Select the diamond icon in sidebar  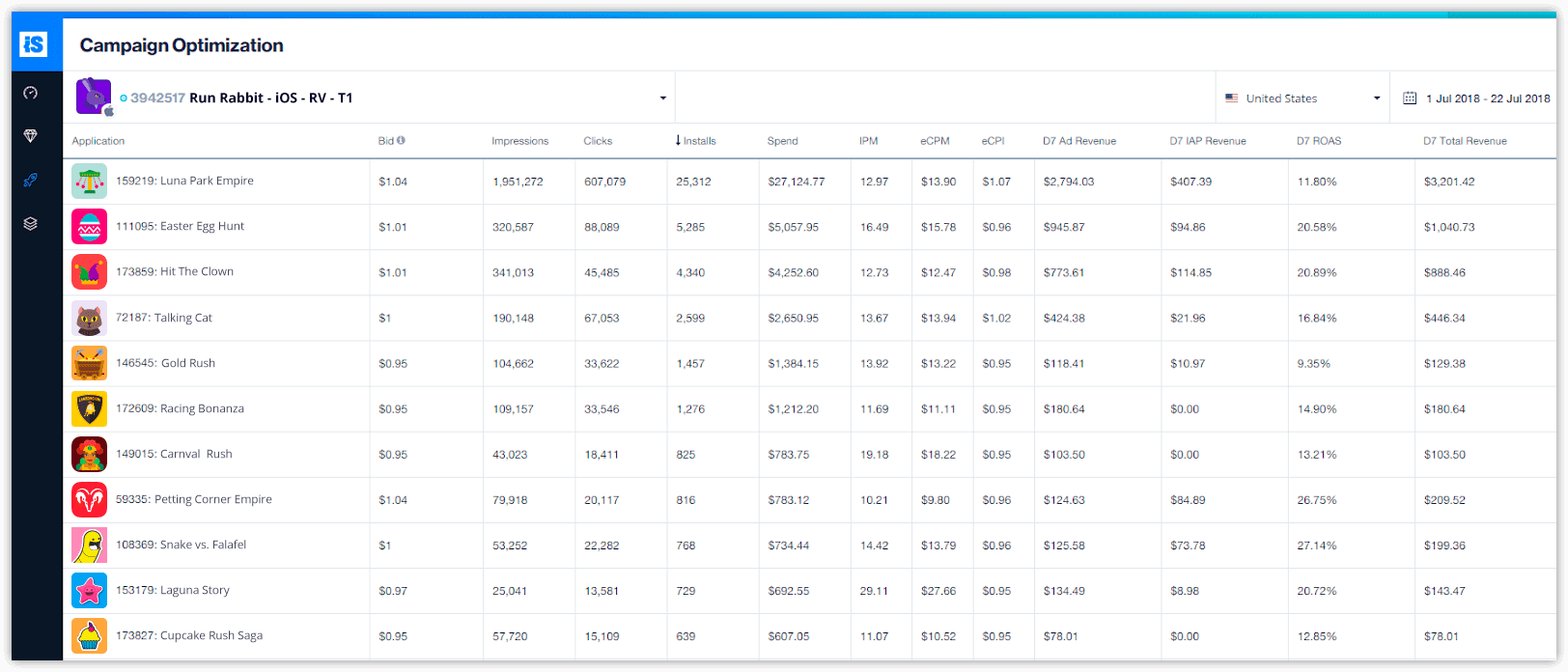pos(31,136)
